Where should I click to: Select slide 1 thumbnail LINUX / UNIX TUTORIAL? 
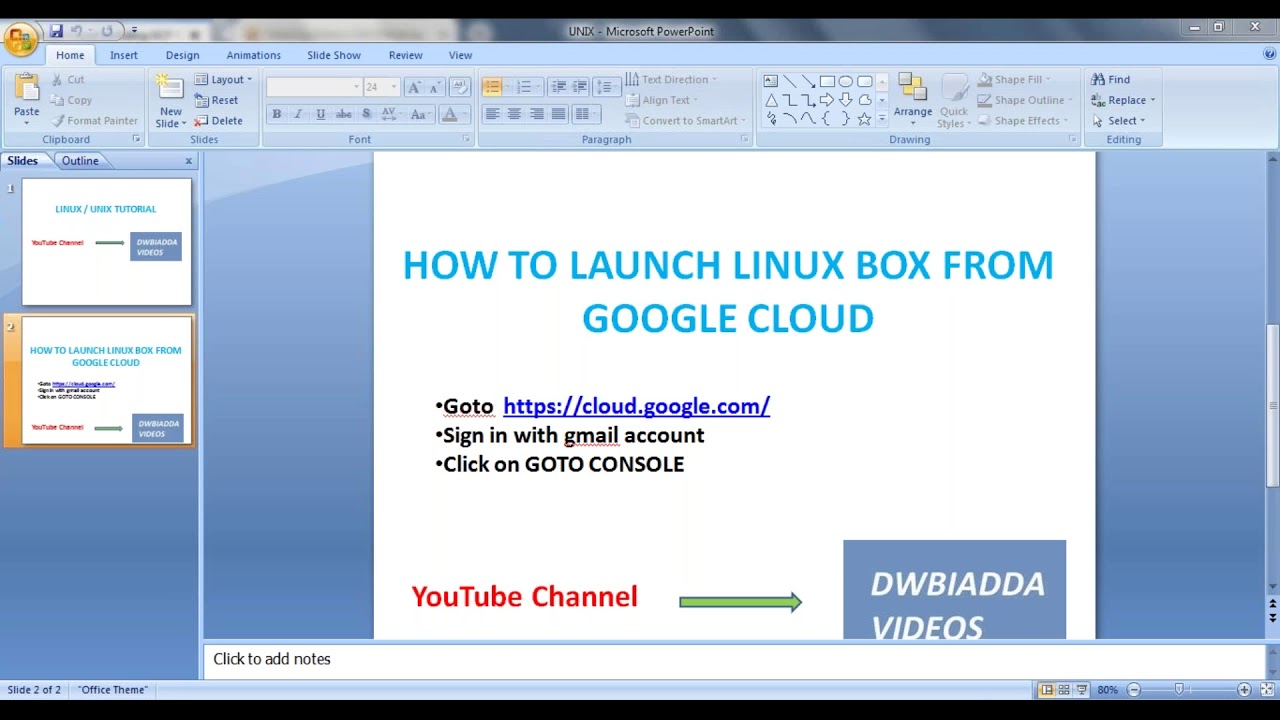tap(107, 242)
